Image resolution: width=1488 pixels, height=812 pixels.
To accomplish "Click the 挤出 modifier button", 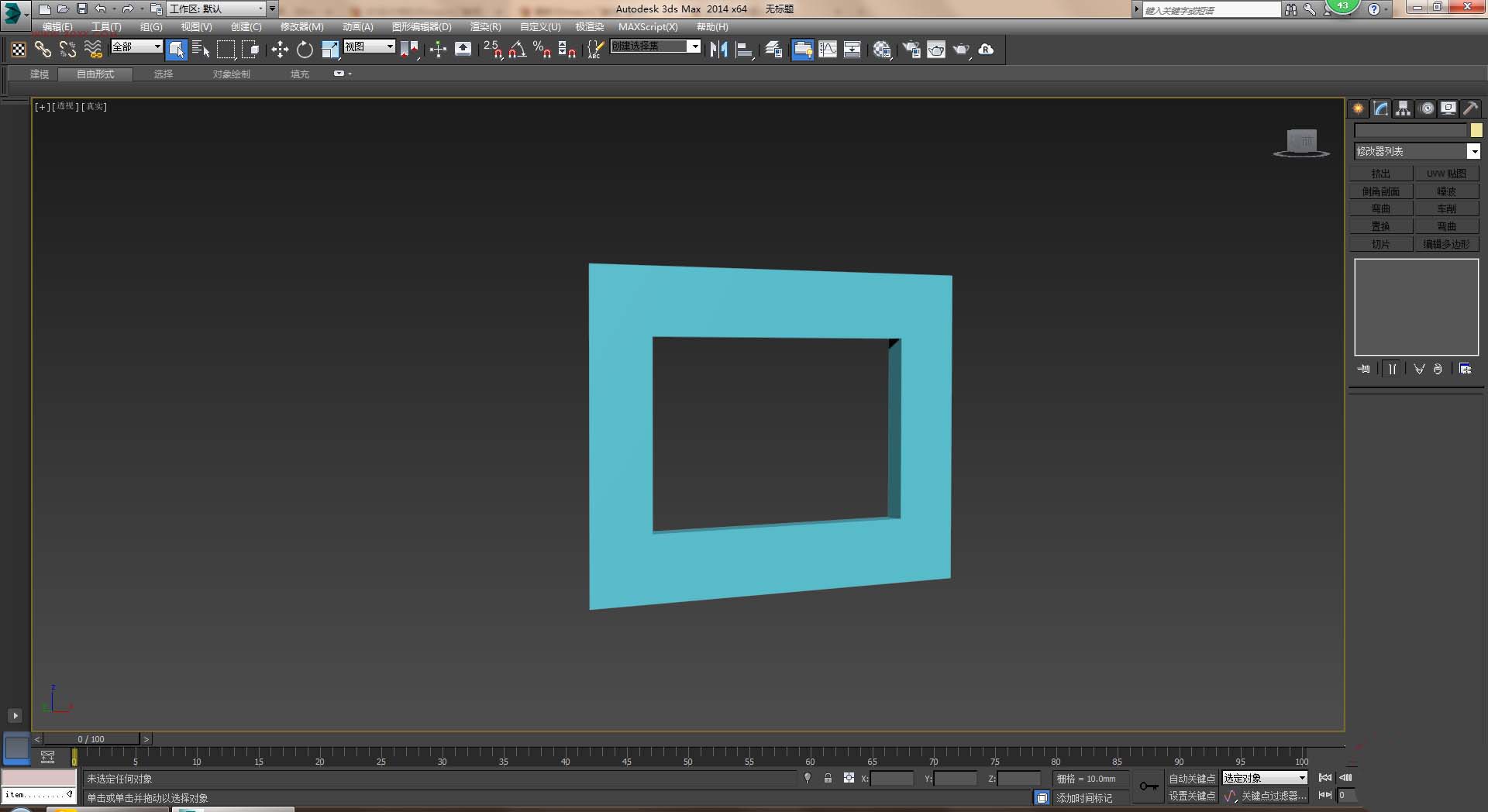I will [1381, 174].
